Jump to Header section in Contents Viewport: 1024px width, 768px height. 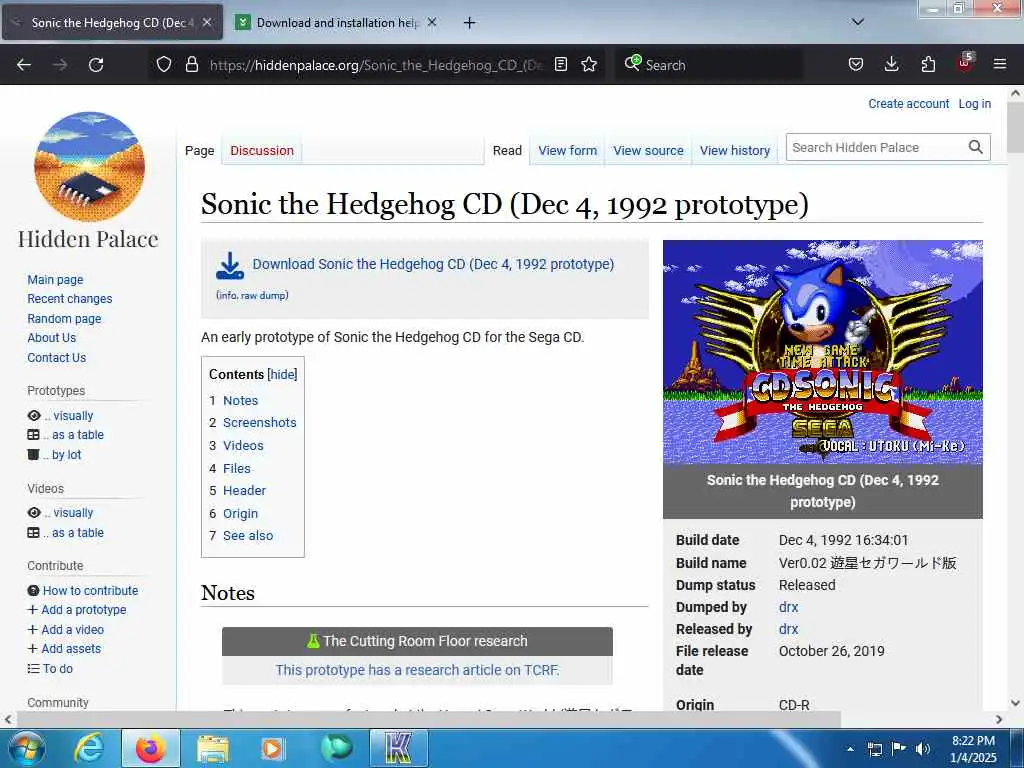click(244, 490)
